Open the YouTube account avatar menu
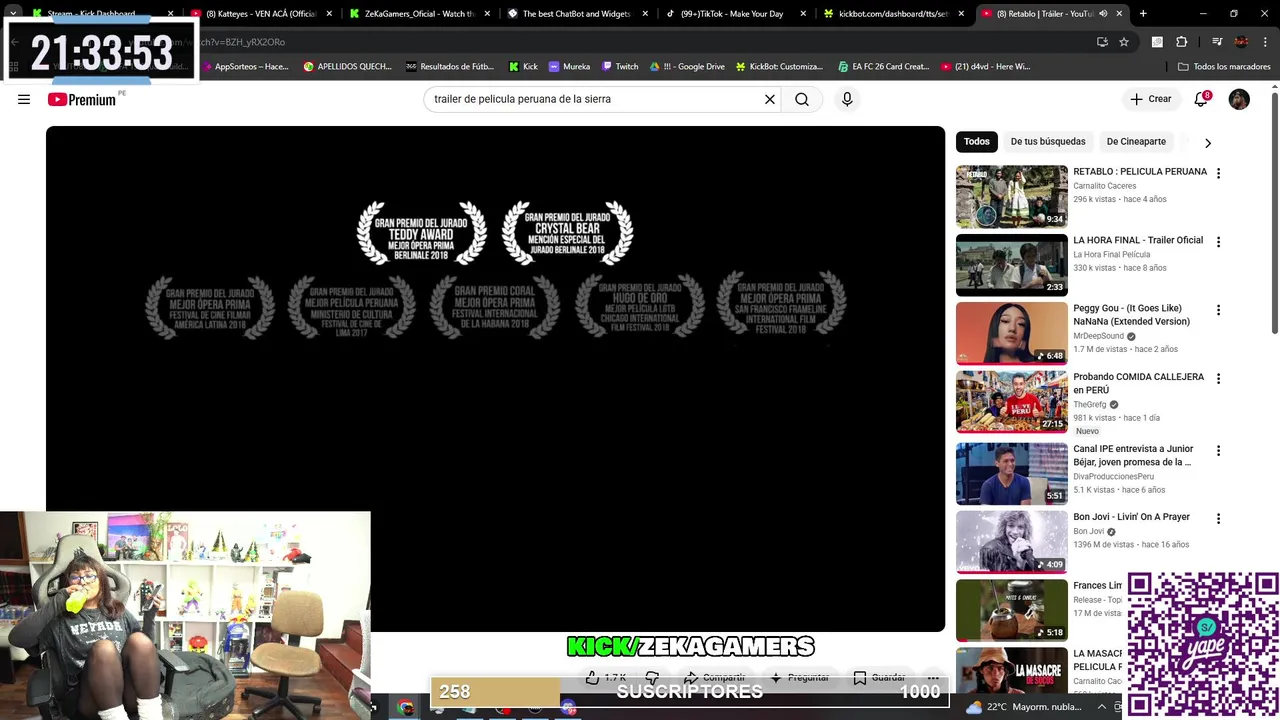 click(1239, 99)
